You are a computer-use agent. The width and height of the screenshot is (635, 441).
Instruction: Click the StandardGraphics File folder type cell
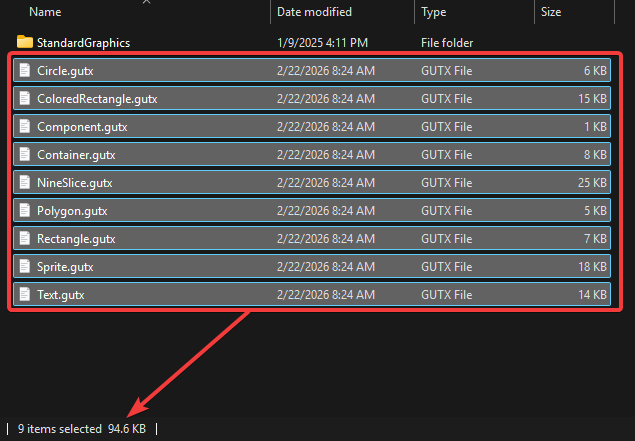pos(447,43)
